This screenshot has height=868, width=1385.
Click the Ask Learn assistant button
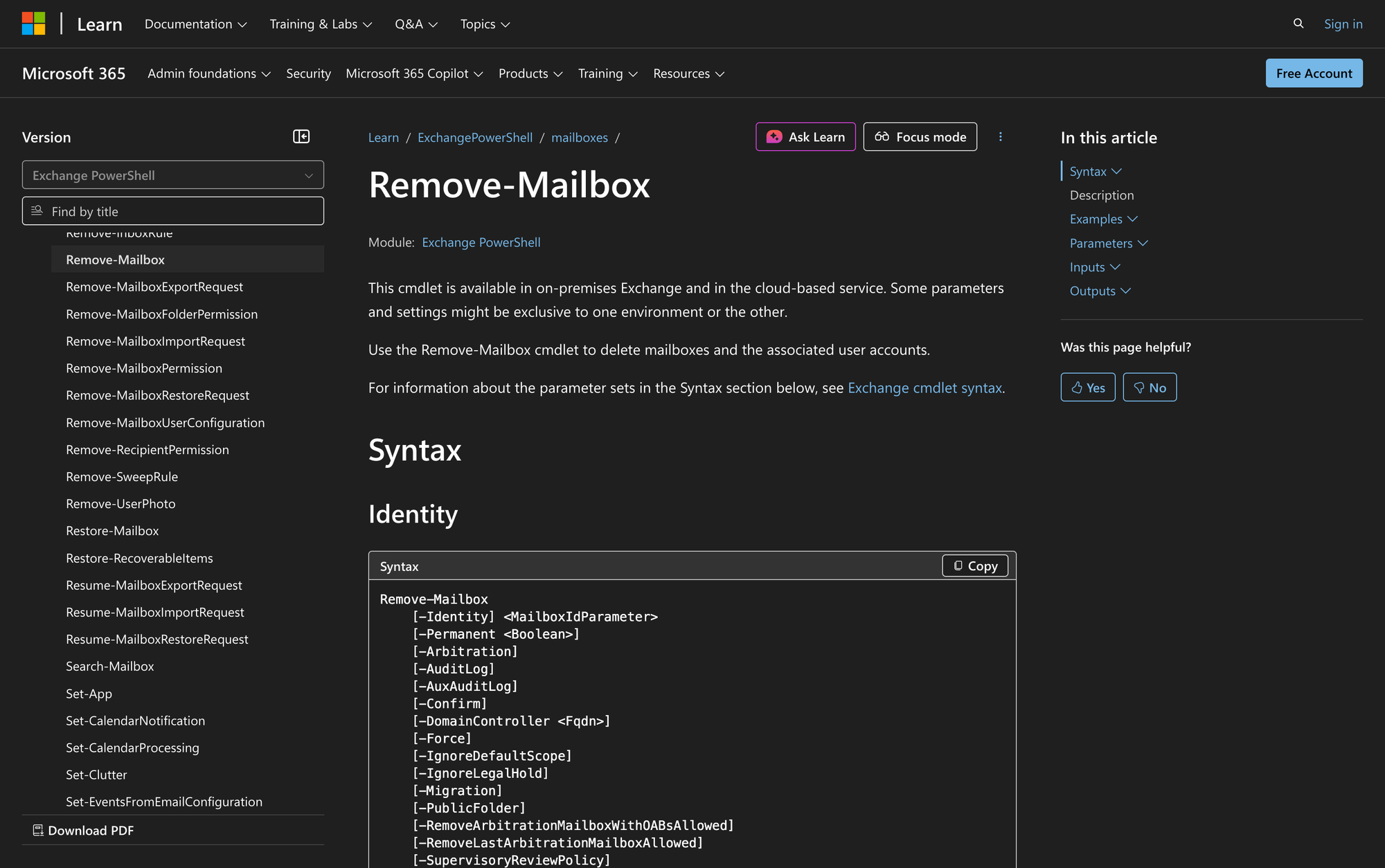point(805,136)
